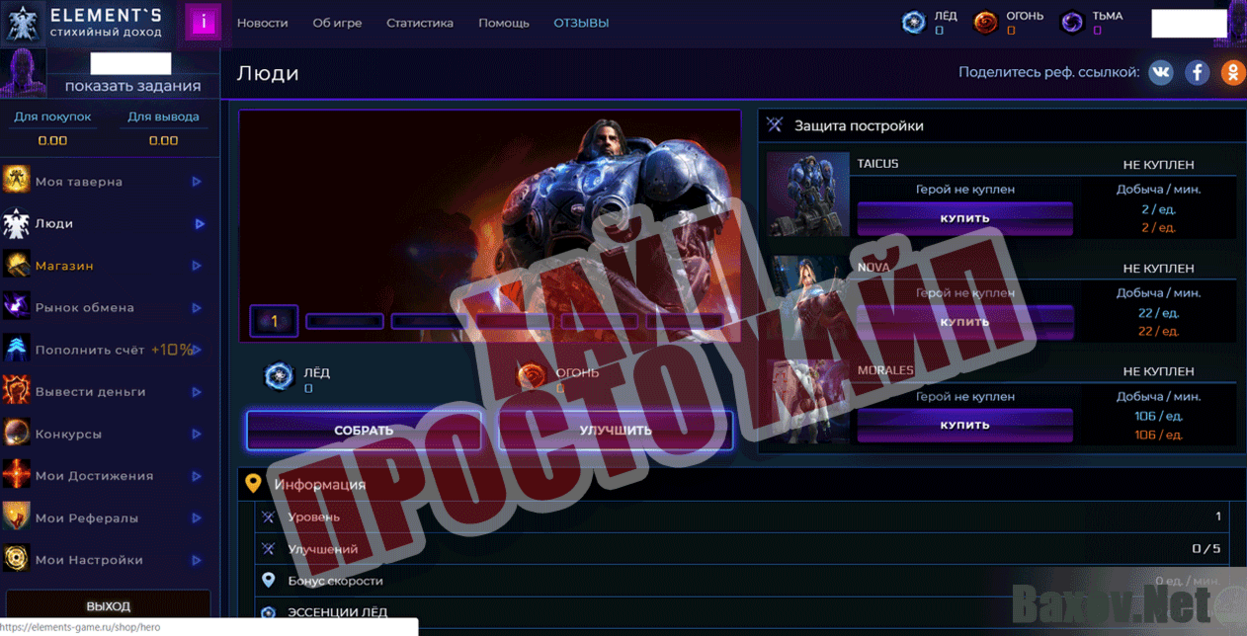Click the ОГОНЬ fire resource icon in header
The image size is (1247, 636).
coord(986,22)
